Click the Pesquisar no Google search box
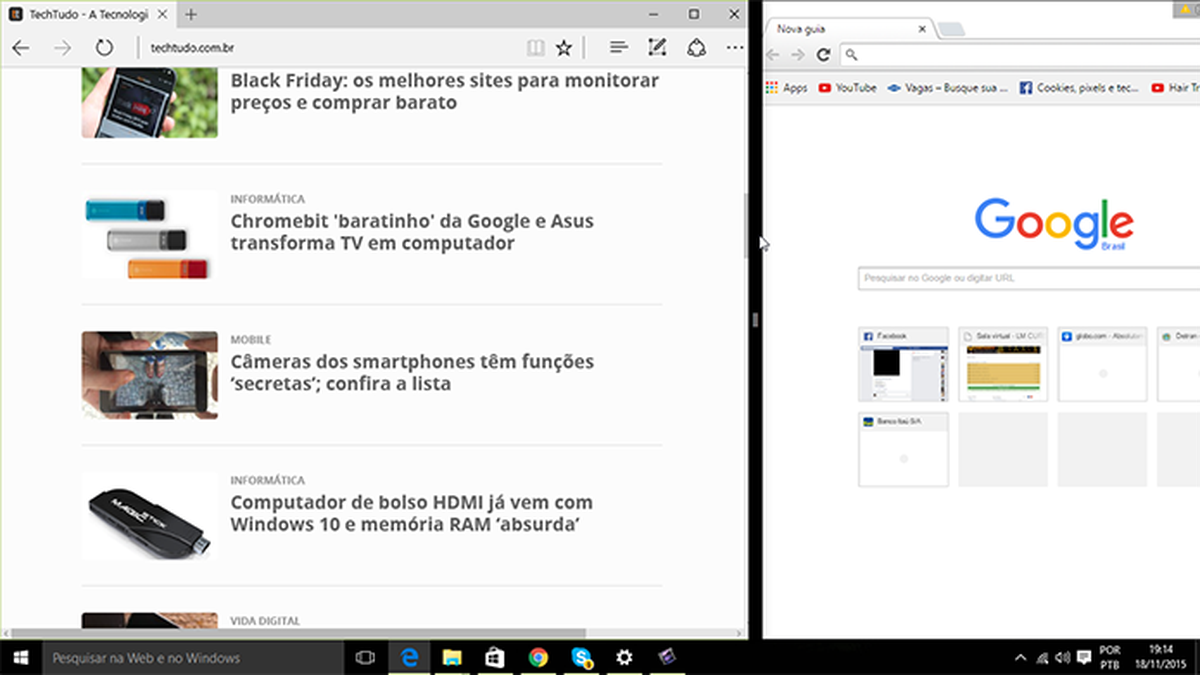 point(1028,278)
